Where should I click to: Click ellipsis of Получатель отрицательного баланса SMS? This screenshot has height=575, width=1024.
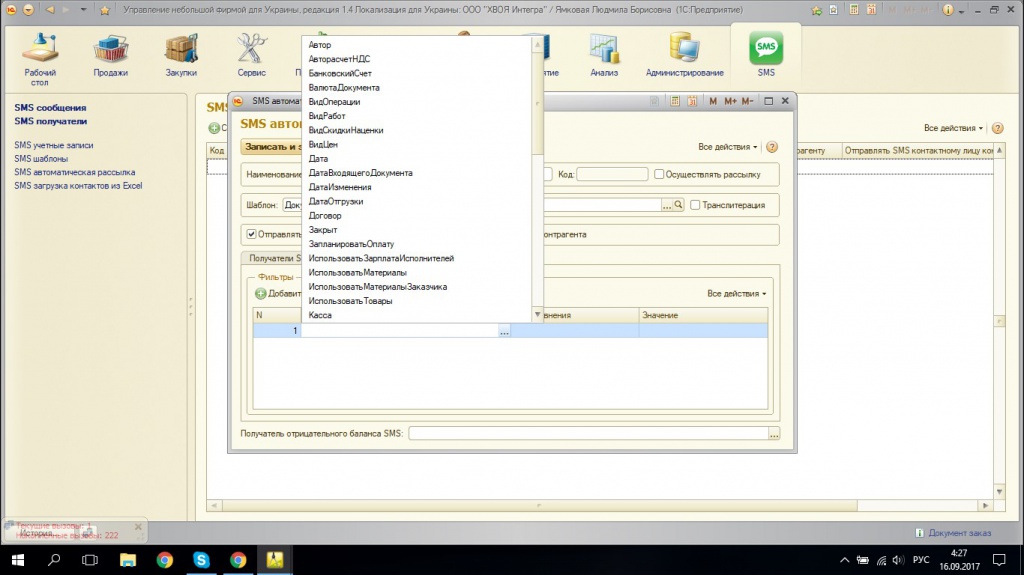pyautogui.click(x=774, y=434)
